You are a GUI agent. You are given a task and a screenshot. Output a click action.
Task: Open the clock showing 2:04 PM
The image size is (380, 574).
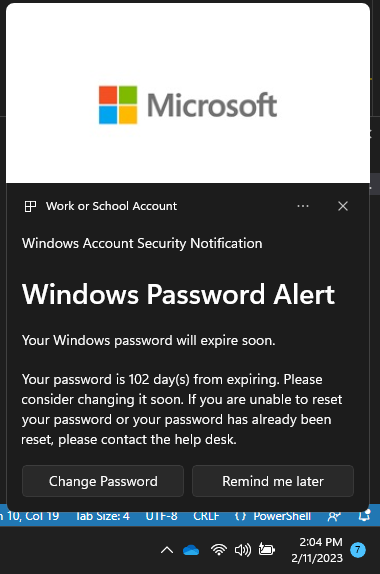317,550
